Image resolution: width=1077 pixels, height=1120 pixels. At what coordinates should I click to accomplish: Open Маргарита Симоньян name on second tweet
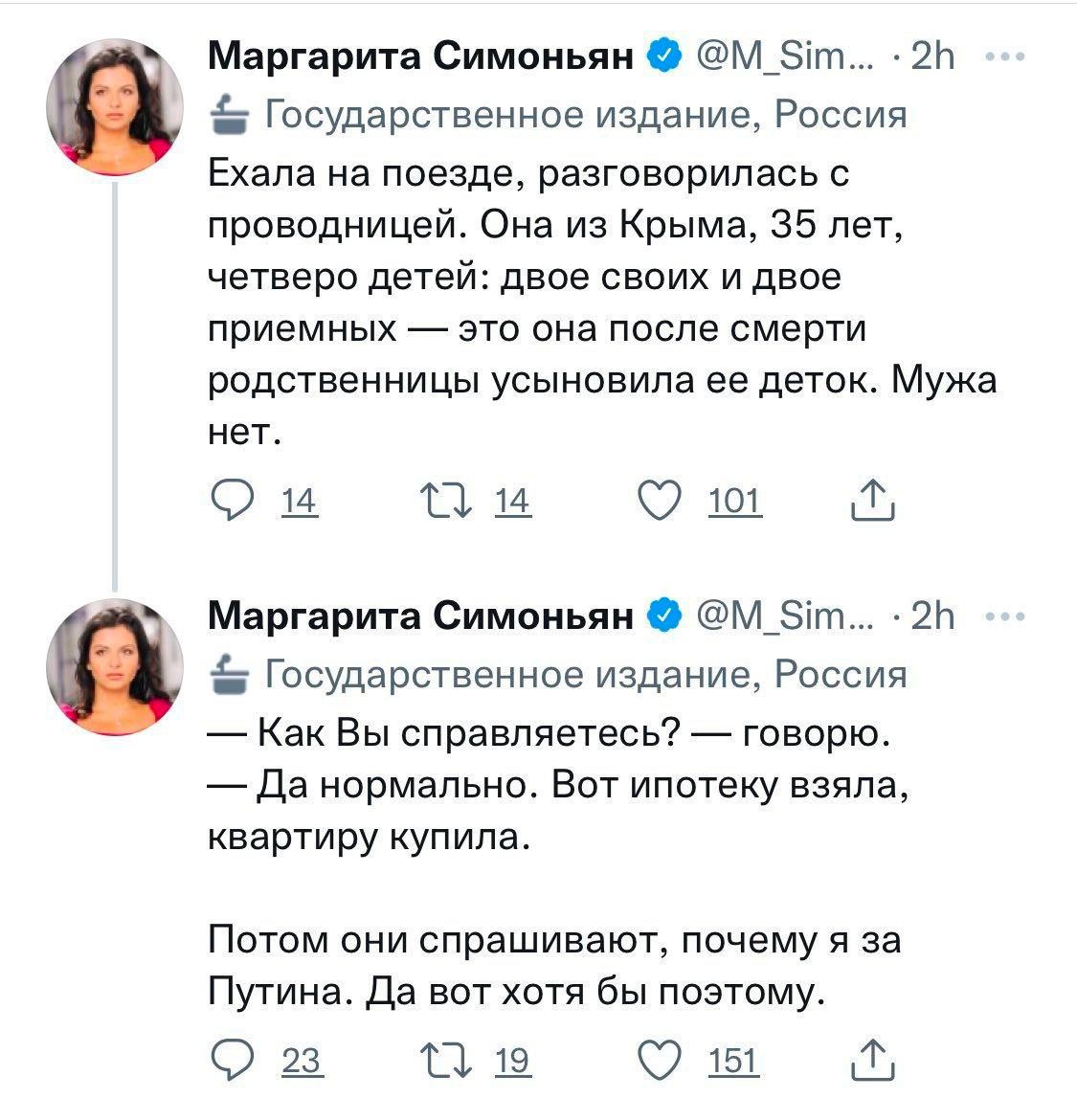coord(420,615)
